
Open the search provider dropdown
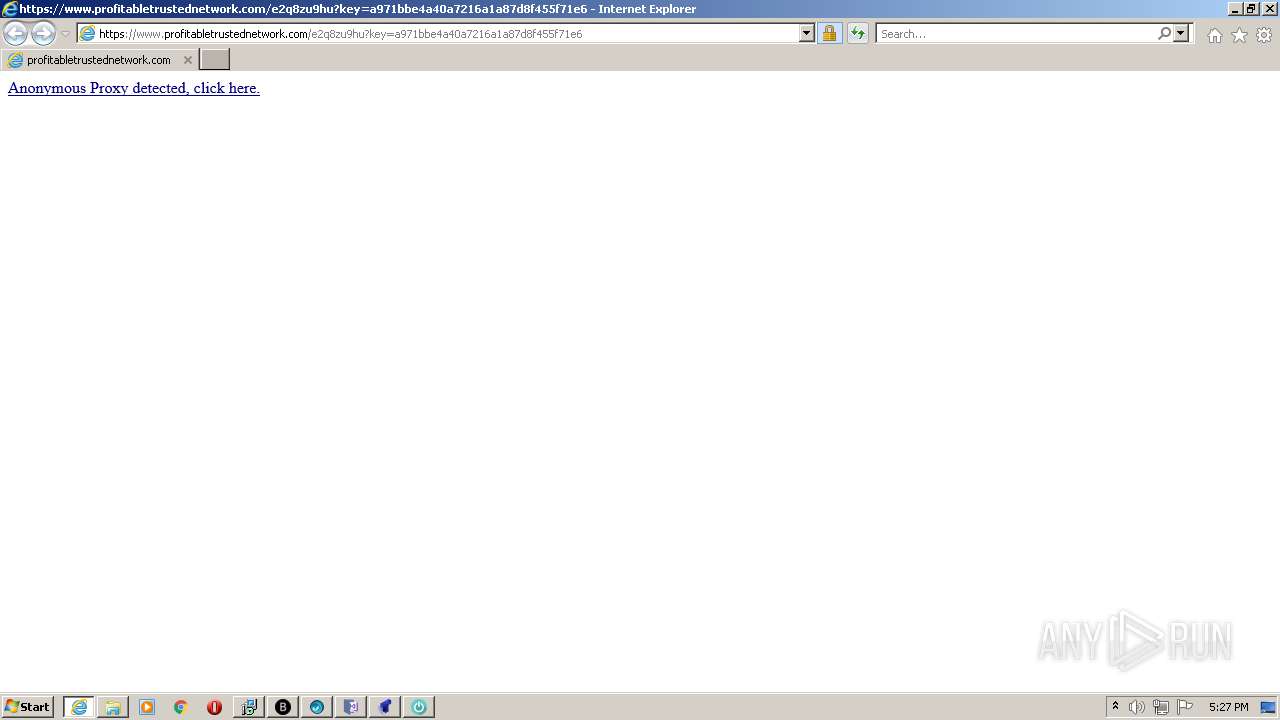pos(1181,33)
